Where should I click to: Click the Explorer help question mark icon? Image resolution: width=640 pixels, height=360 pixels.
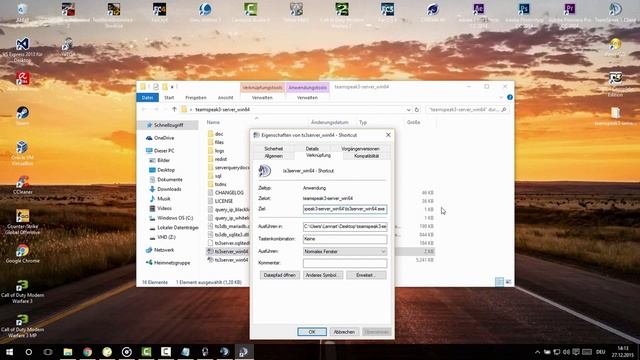click(x=510, y=97)
